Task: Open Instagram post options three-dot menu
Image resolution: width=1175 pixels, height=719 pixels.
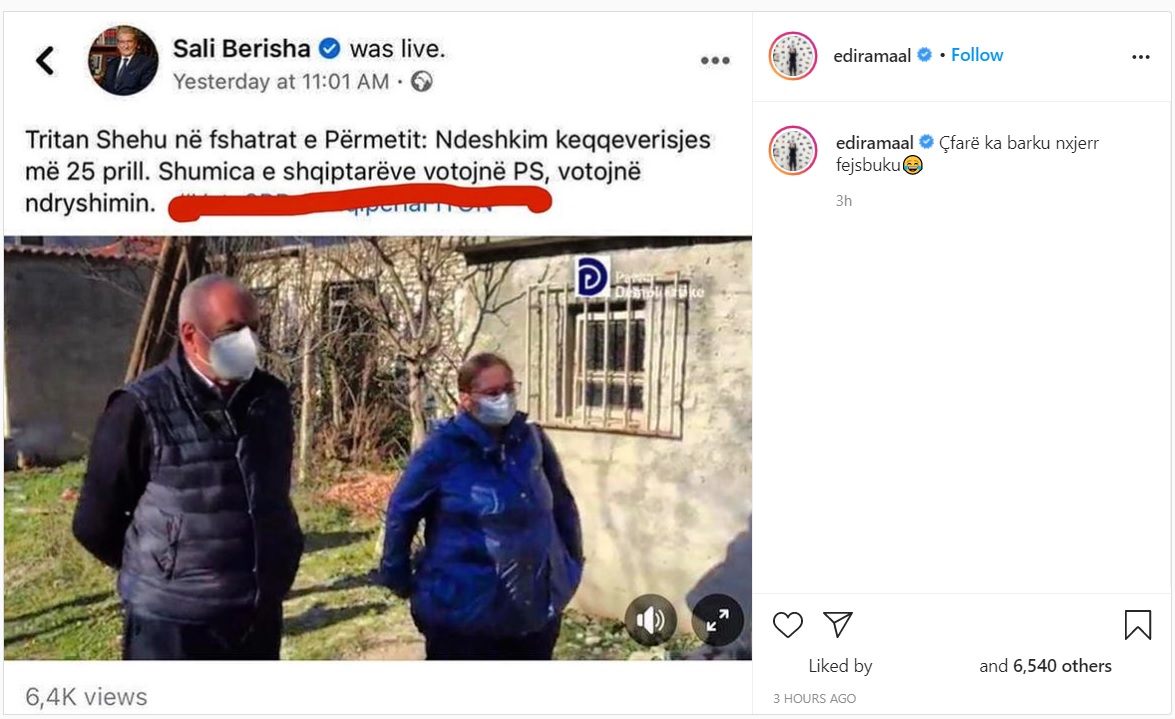Action: (x=1141, y=57)
